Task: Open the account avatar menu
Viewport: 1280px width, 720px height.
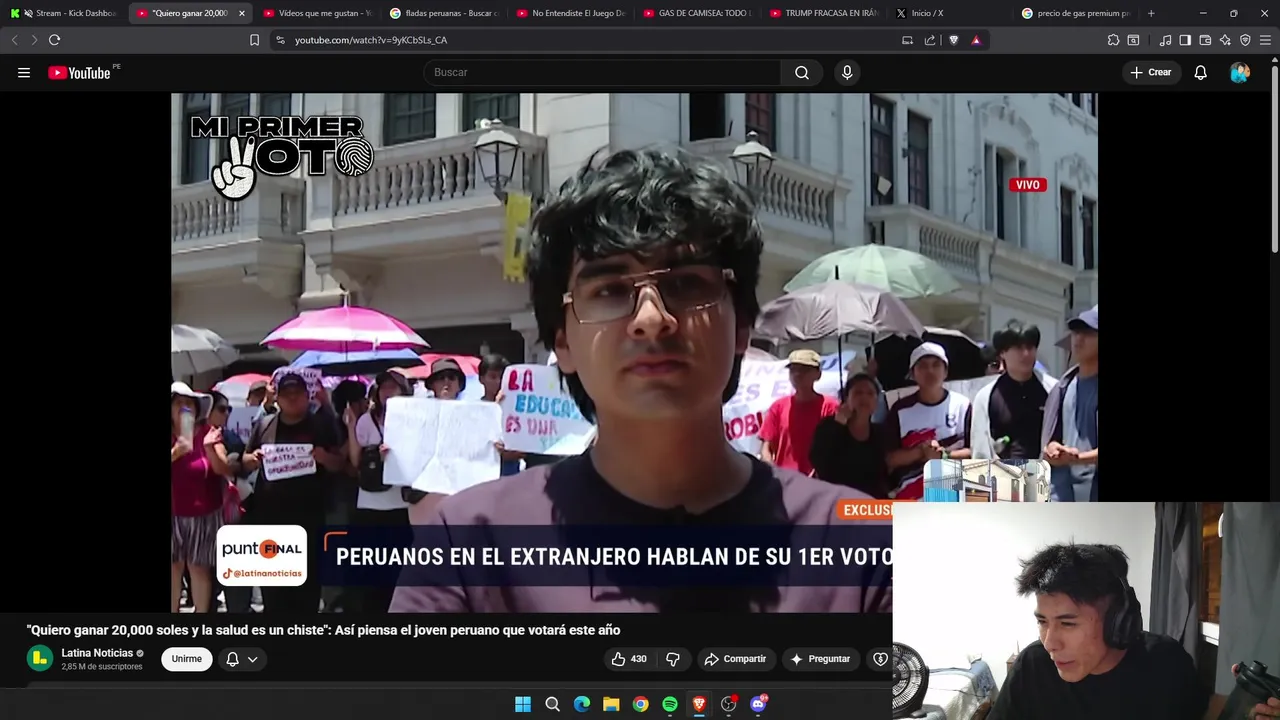Action: (1240, 72)
